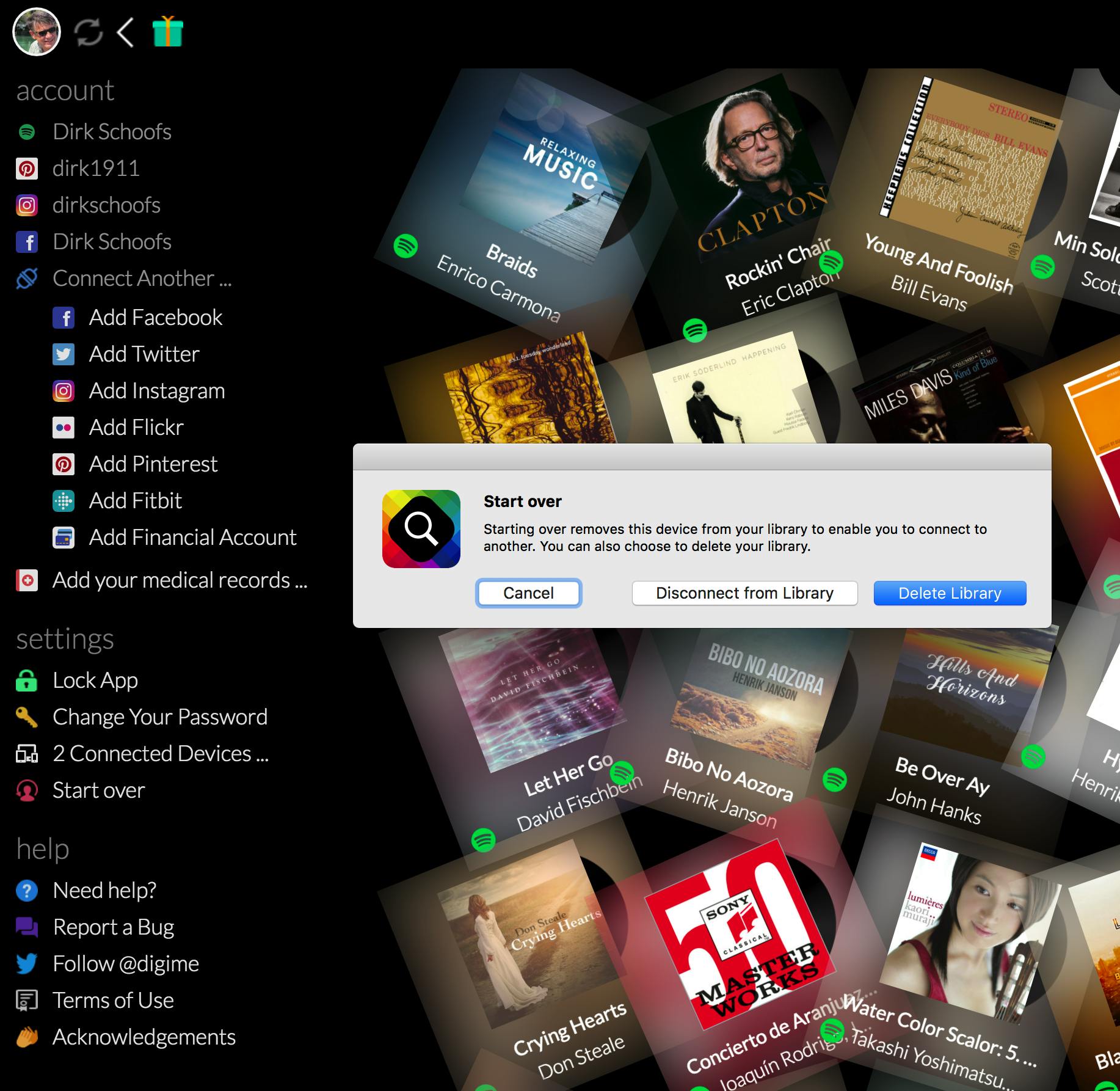Click the medical records red cross icon
This screenshot has width=1120, height=1091.
click(27, 580)
